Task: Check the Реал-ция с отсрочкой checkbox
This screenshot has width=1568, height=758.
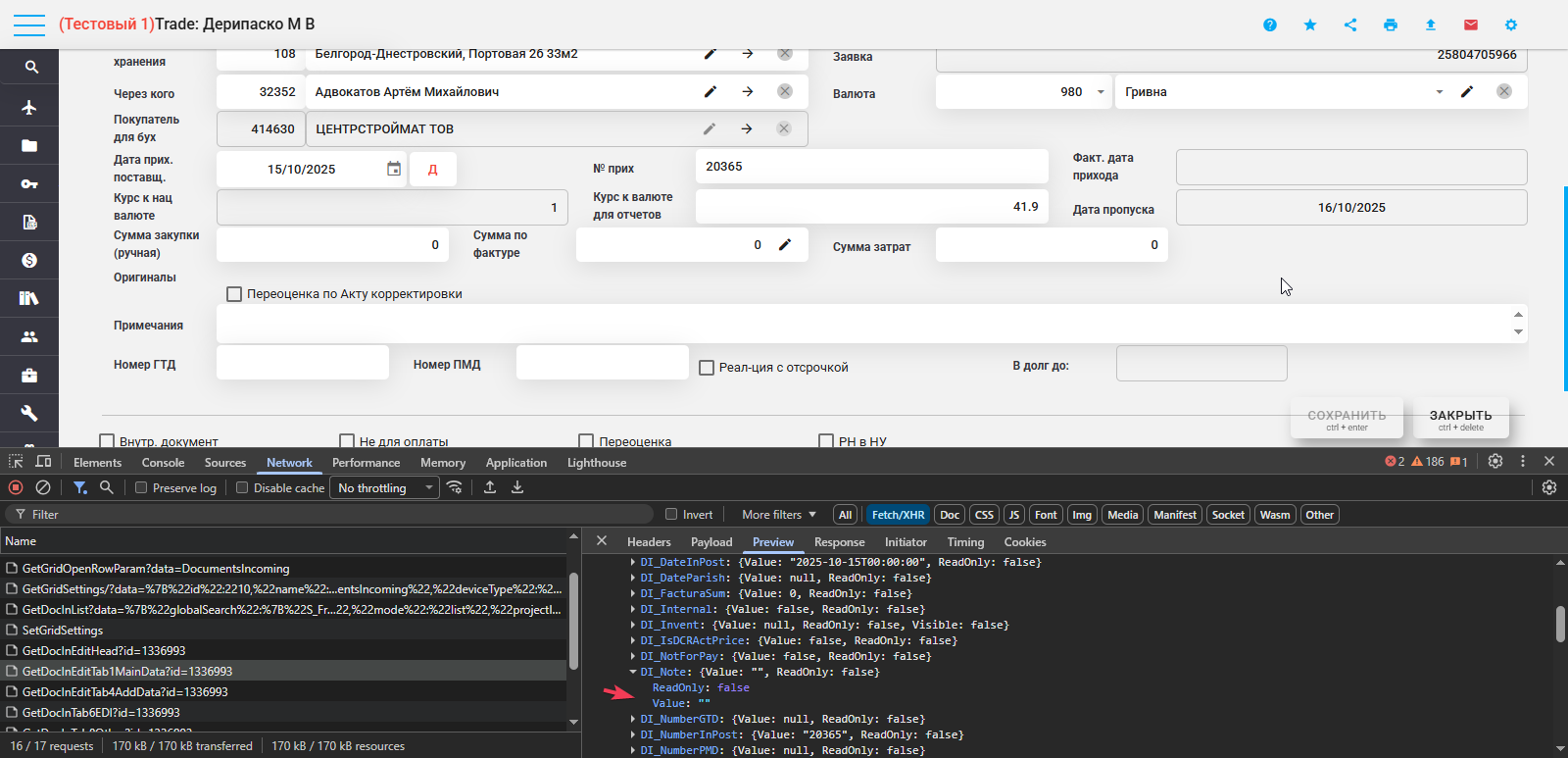Action: click(707, 368)
